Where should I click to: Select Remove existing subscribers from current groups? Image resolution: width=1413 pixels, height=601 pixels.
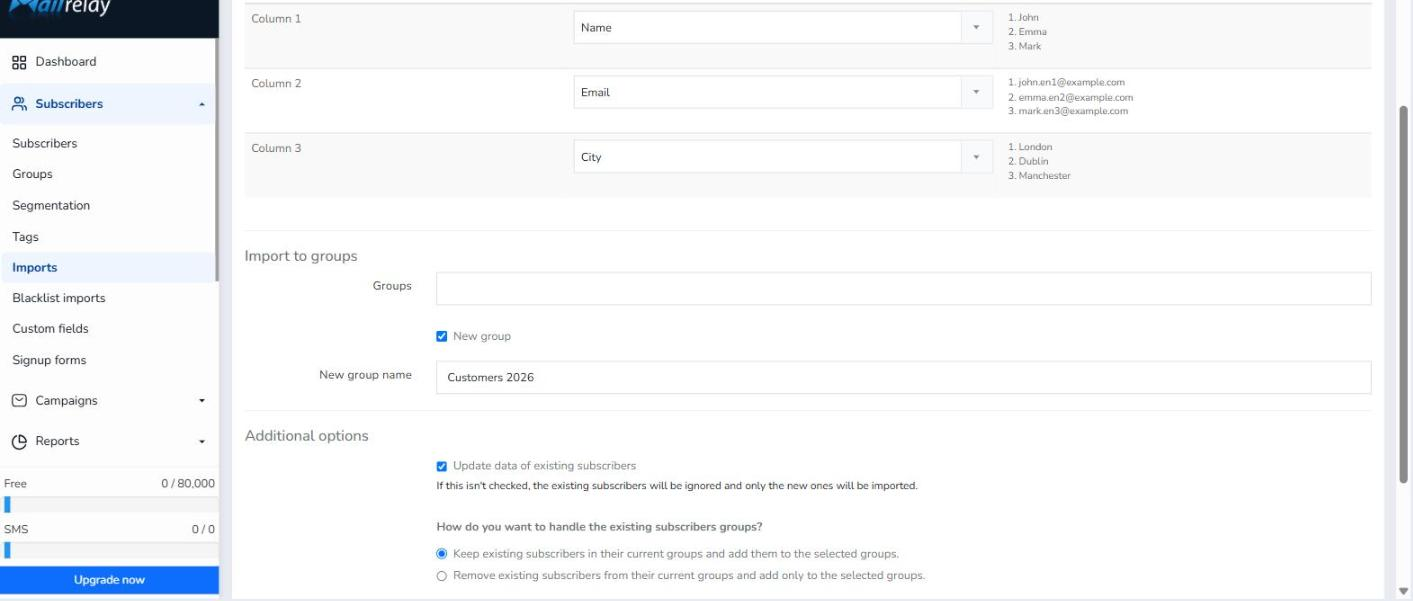pyautogui.click(x=442, y=576)
